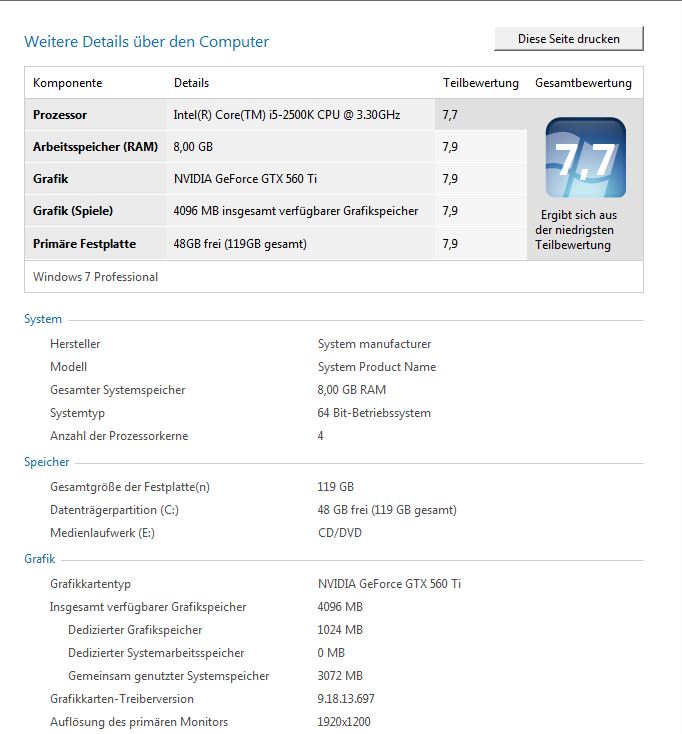Click the '1024 MB' value

click(340, 630)
